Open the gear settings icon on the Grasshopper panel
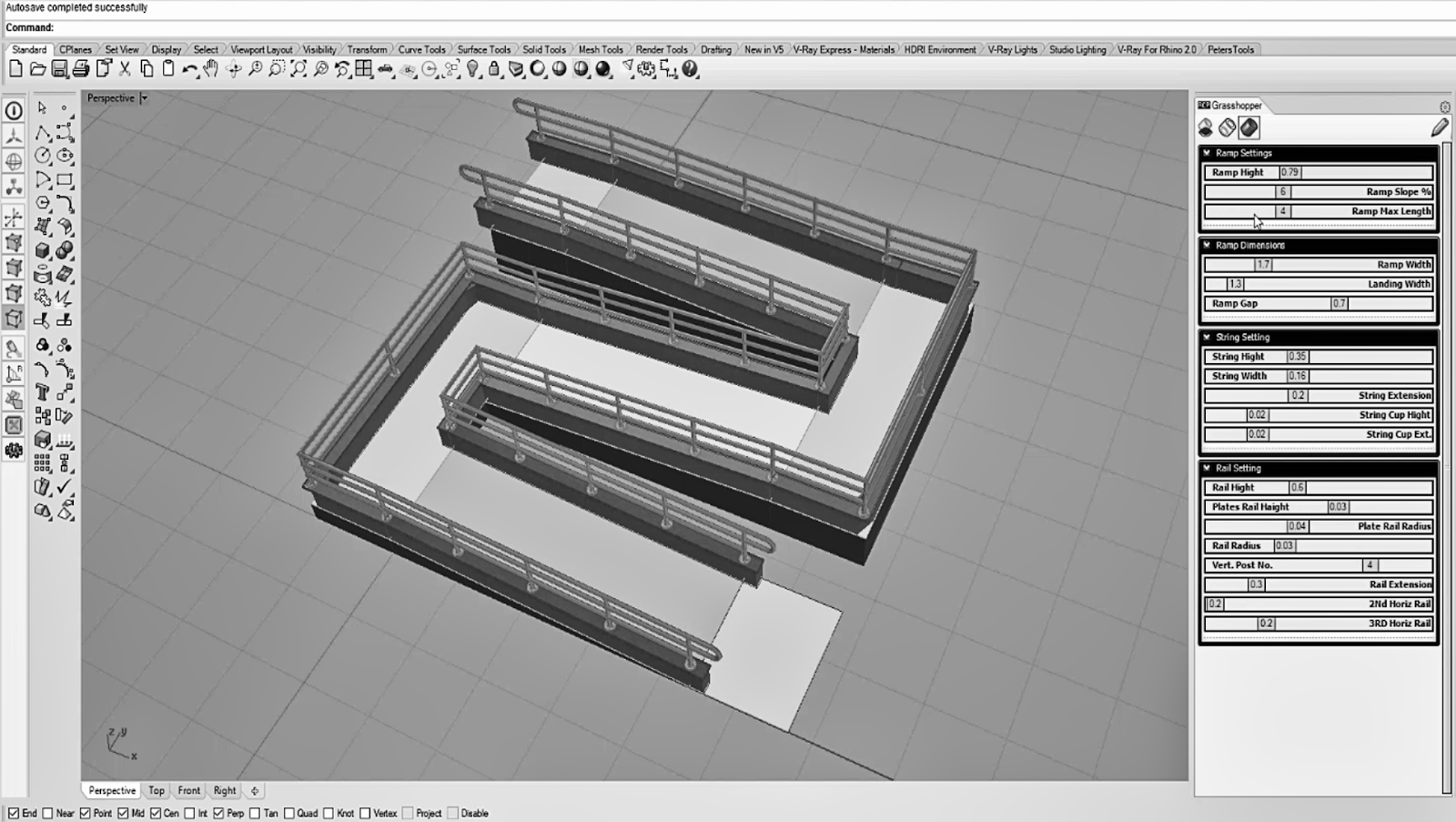Image resolution: width=1456 pixels, height=822 pixels. click(1446, 105)
